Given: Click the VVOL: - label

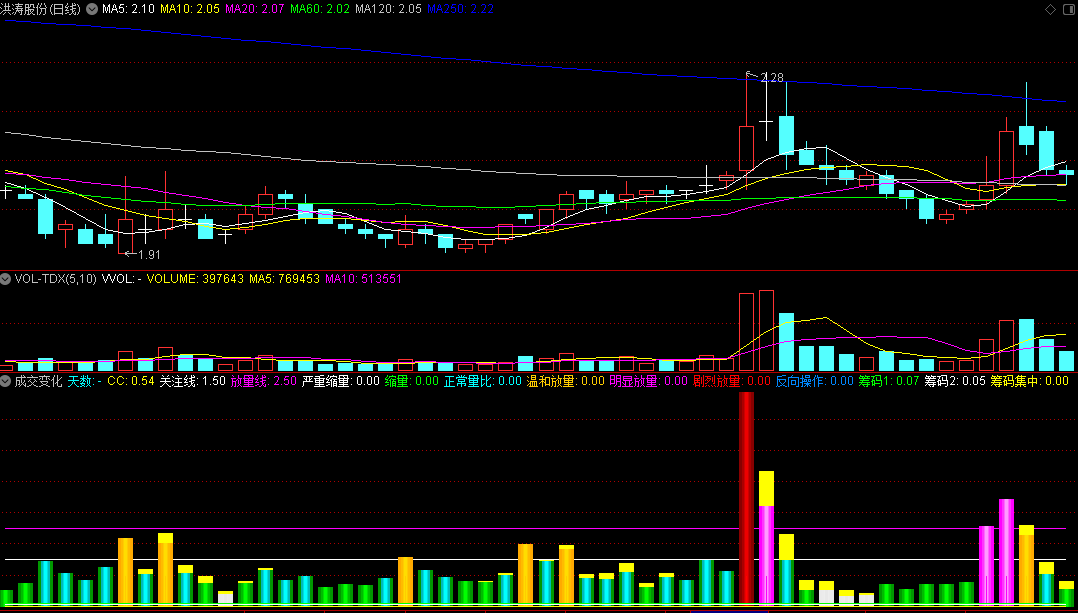Looking at the screenshot, I should [x=122, y=279].
